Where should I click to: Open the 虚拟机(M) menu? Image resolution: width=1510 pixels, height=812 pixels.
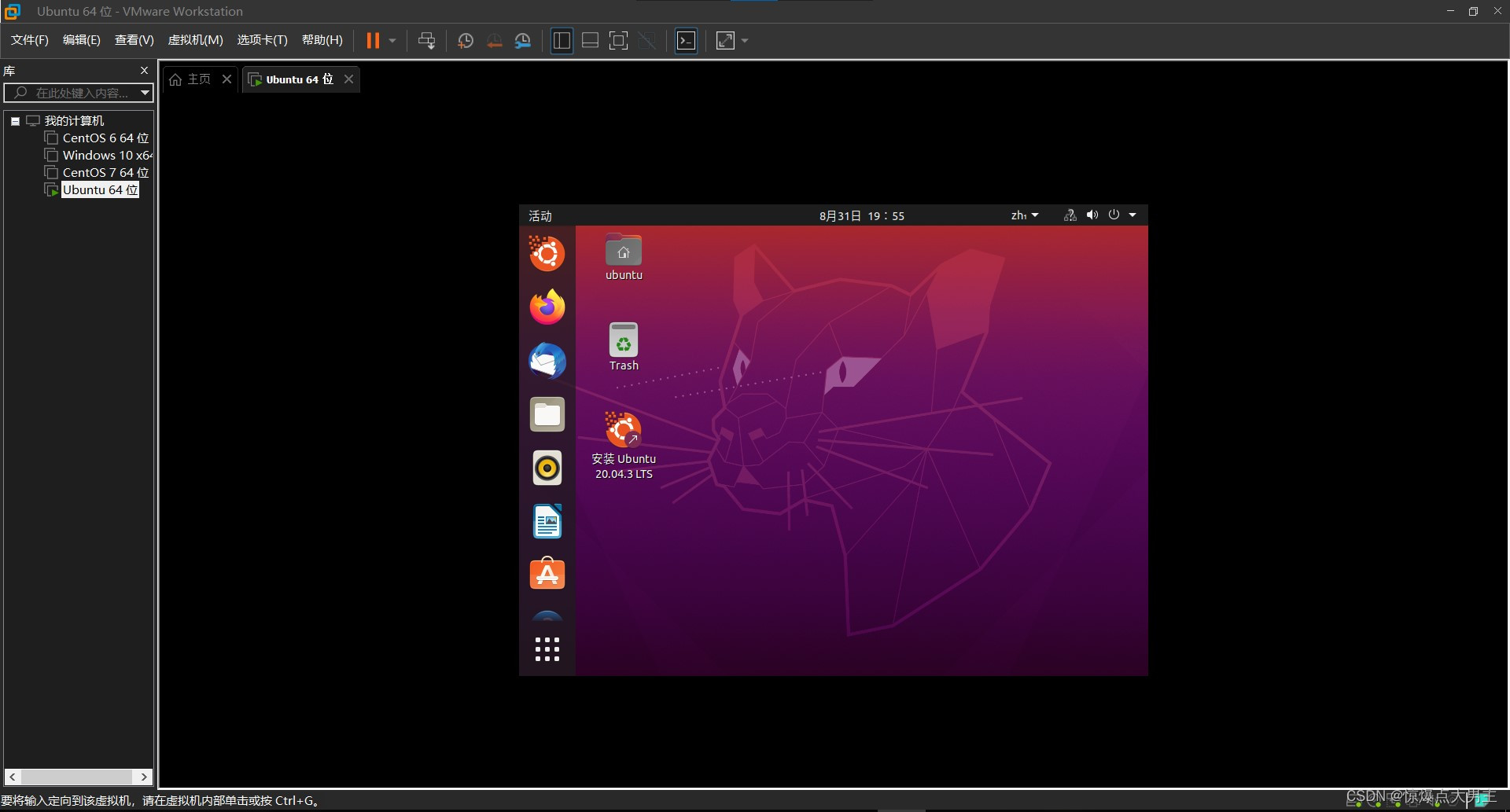pyautogui.click(x=196, y=40)
